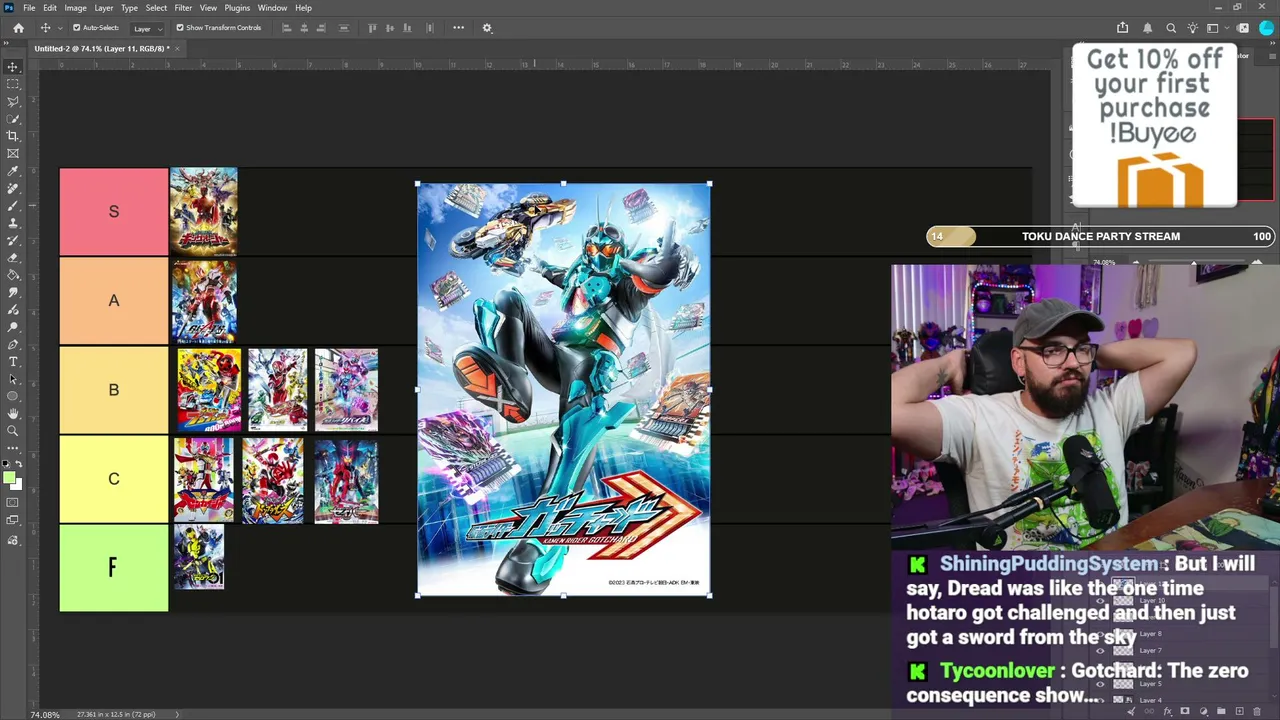This screenshot has width=1280, height=720.
Task: Toggle the Show Transform Controls checkbox
Action: coord(180,28)
